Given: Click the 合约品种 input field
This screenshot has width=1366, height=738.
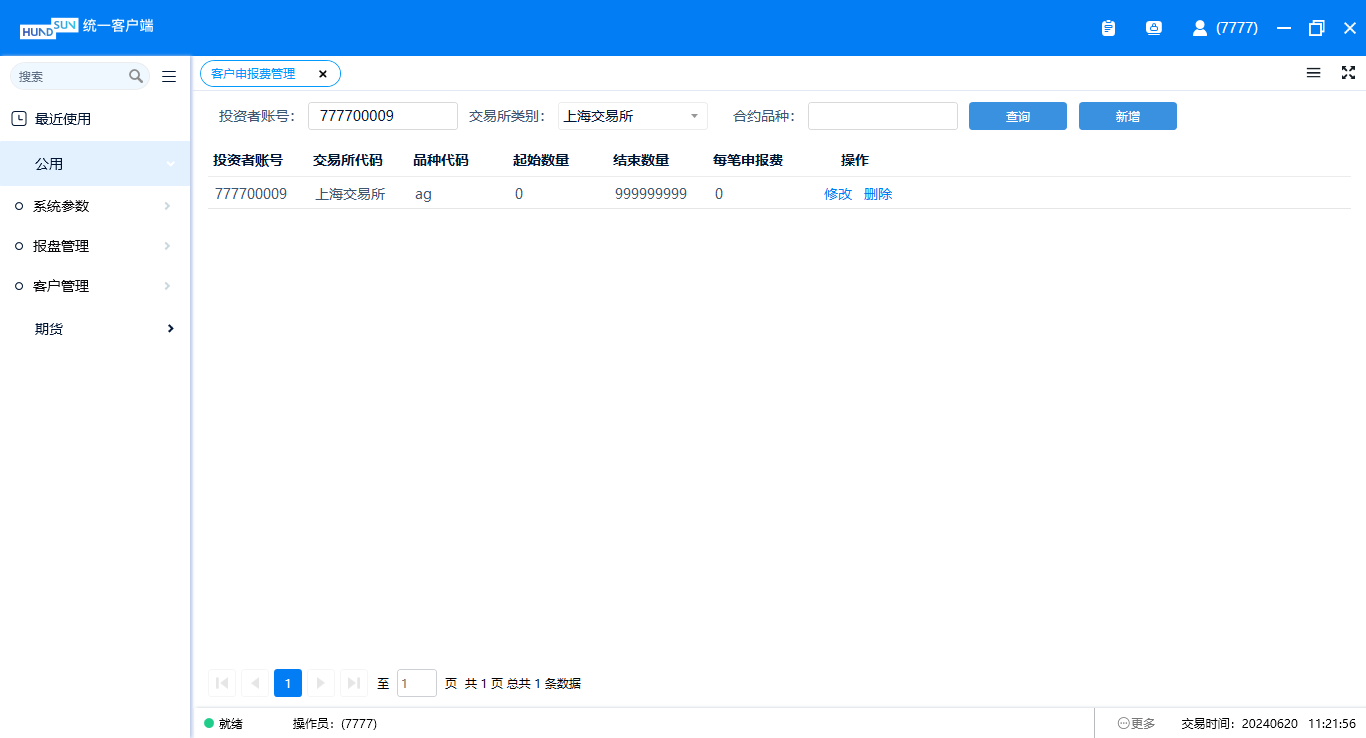Looking at the screenshot, I should (x=882, y=116).
